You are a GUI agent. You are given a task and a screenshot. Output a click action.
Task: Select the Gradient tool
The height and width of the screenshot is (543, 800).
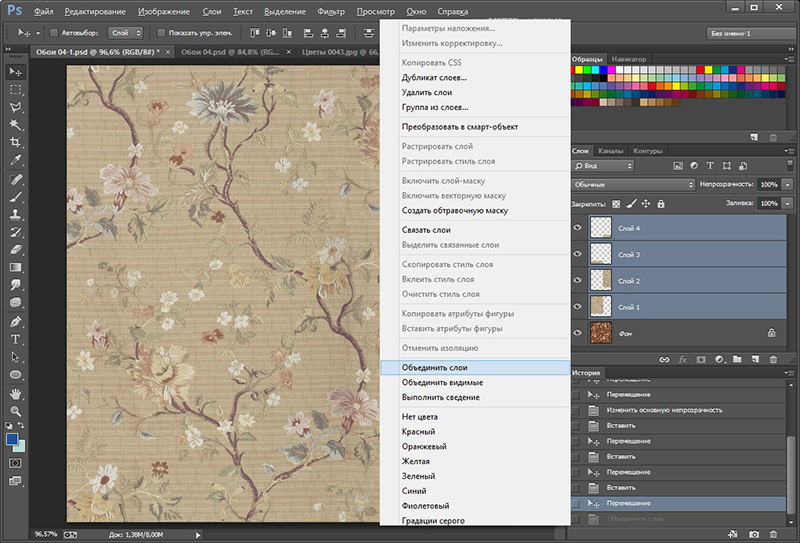coord(15,267)
